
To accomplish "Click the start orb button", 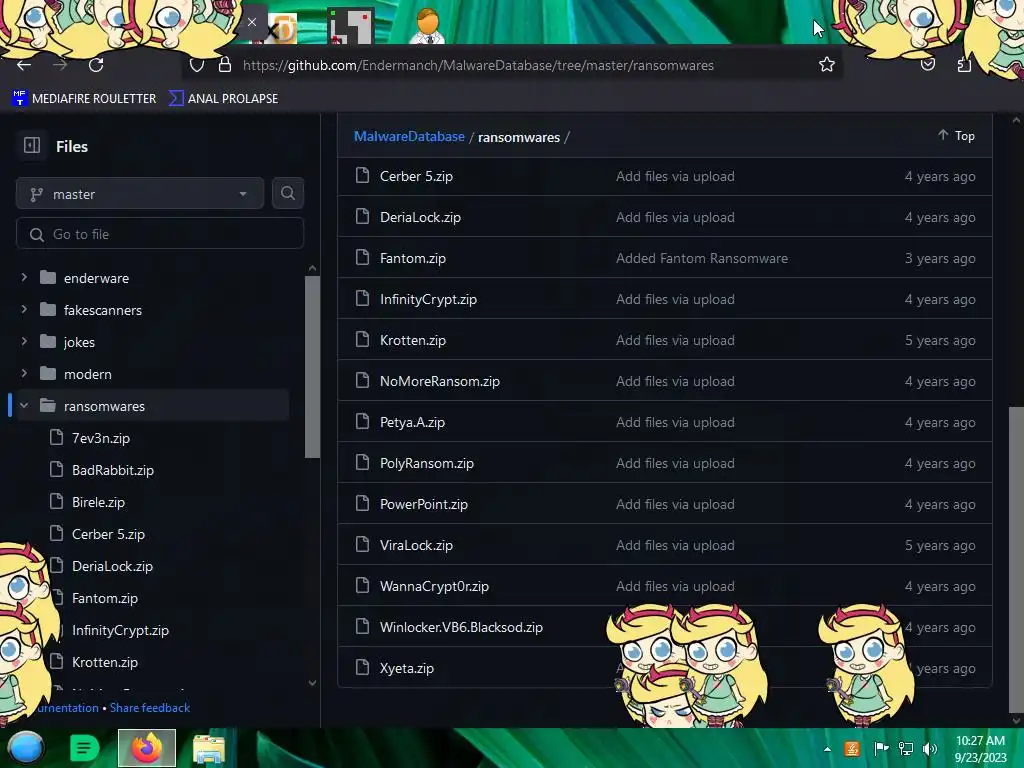I will [x=25, y=748].
